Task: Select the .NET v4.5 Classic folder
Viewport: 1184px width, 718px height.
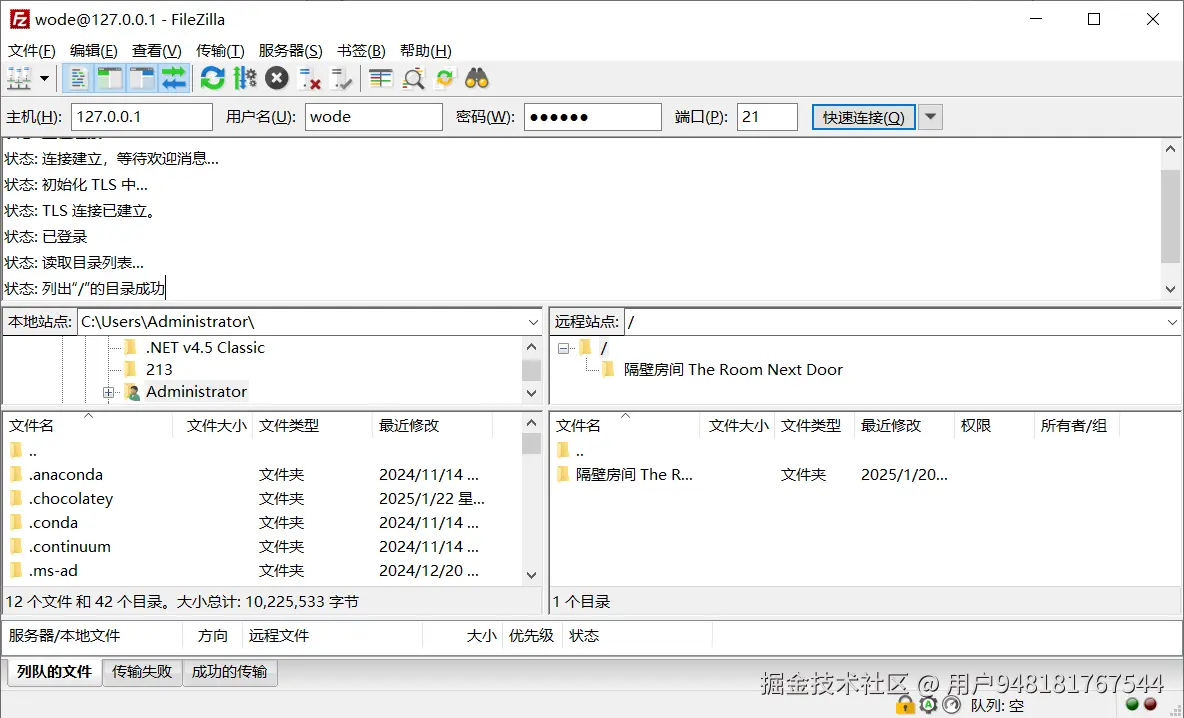Action: click(x=205, y=348)
